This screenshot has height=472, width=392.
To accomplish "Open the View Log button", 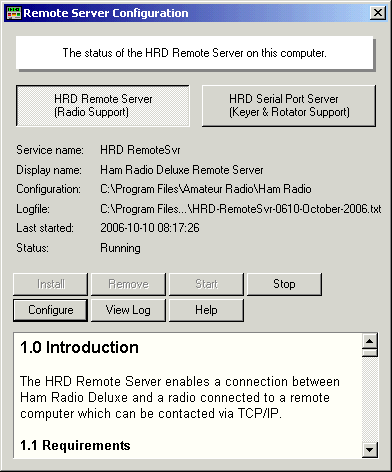I will tap(128, 310).
